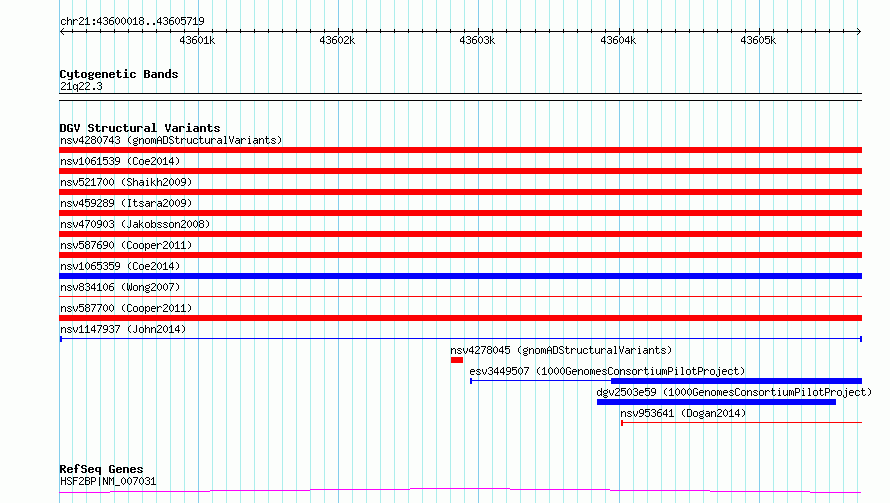Screen dimensions: 890x503
Task: Click the RefSeq Genes track heading
Action: tap(101, 470)
